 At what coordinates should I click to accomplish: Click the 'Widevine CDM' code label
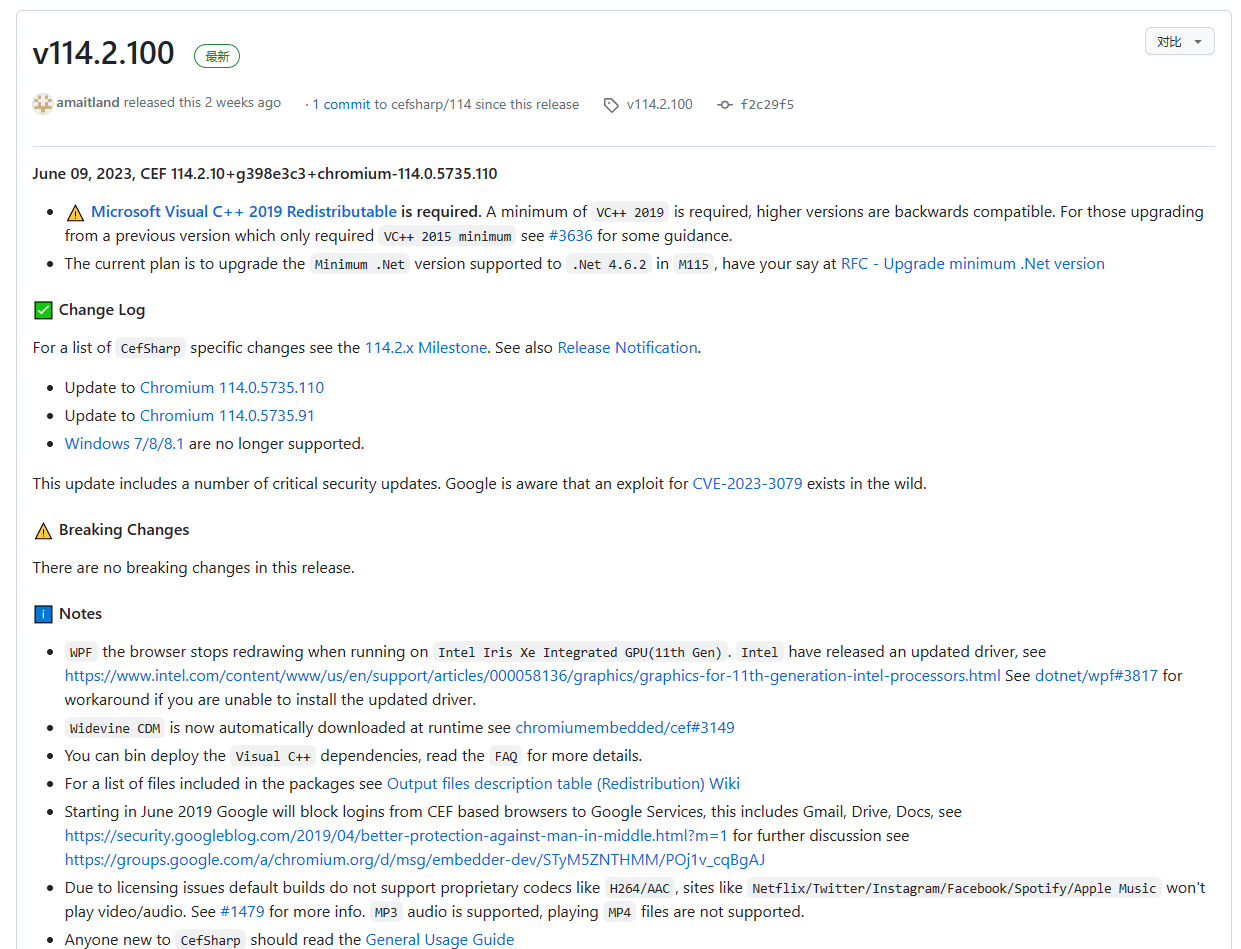click(x=115, y=729)
